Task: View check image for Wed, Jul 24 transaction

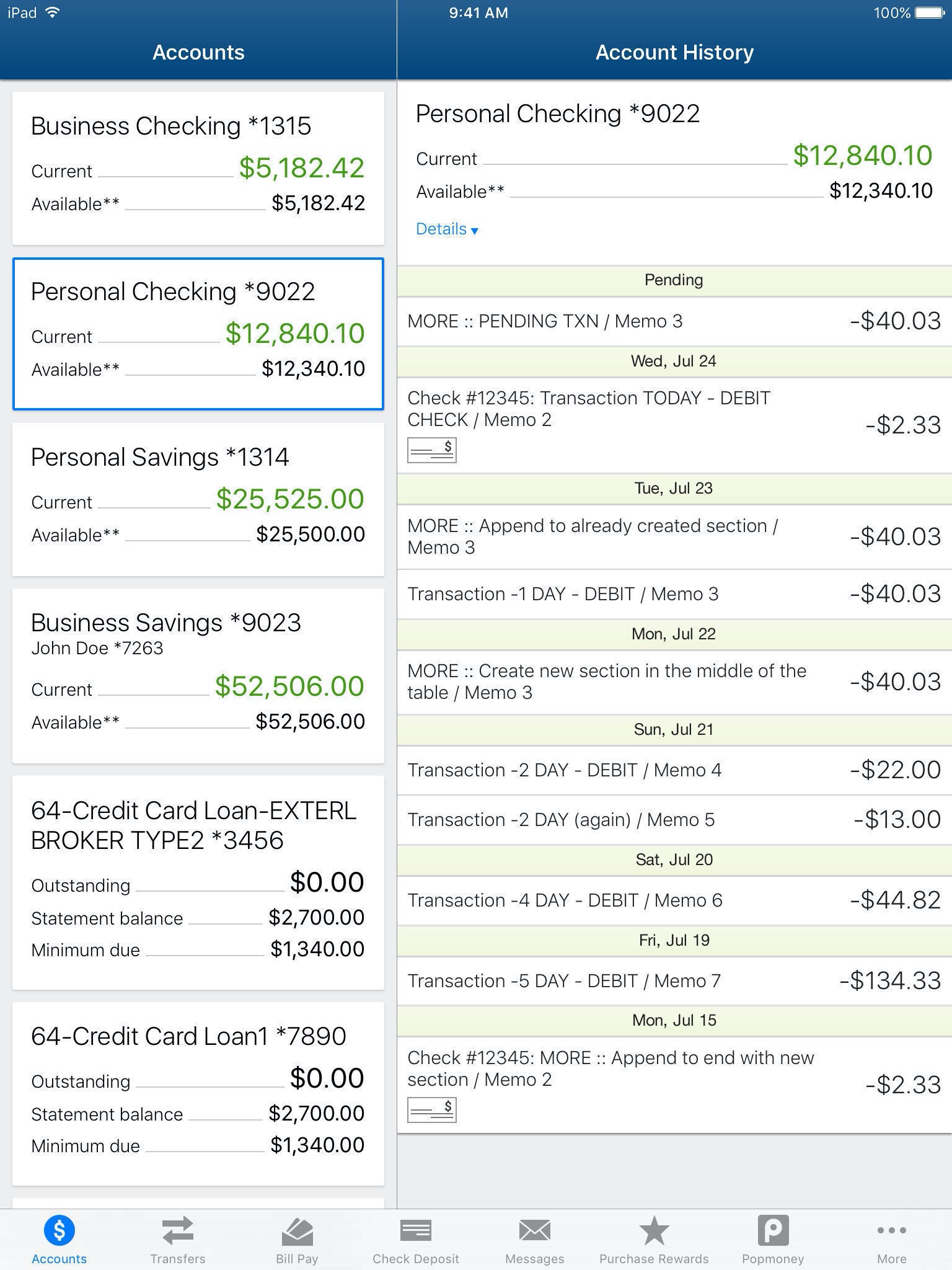Action: (x=432, y=450)
